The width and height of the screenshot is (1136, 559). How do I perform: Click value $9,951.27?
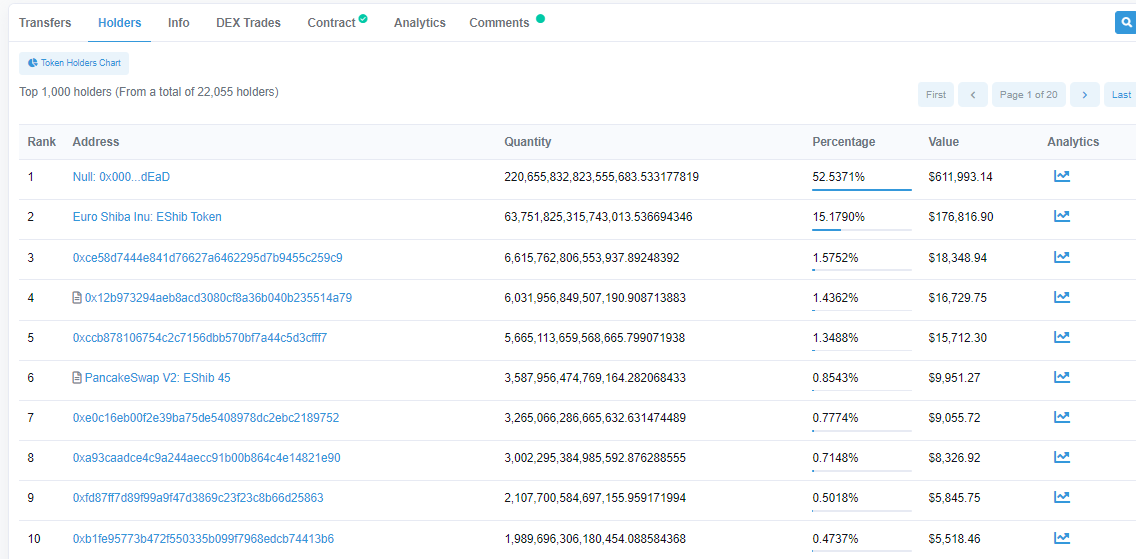954,377
